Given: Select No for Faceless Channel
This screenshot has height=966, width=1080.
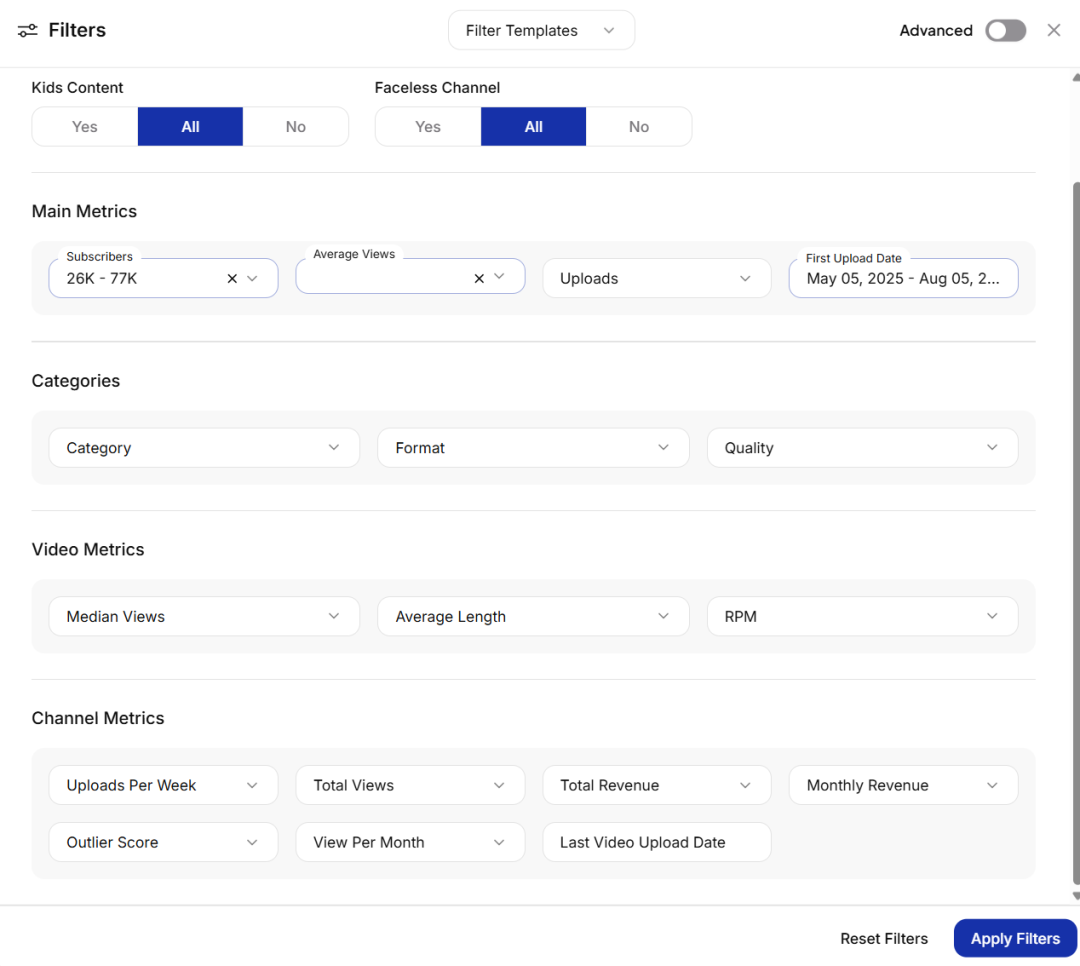Looking at the screenshot, I should click(639, 127).
